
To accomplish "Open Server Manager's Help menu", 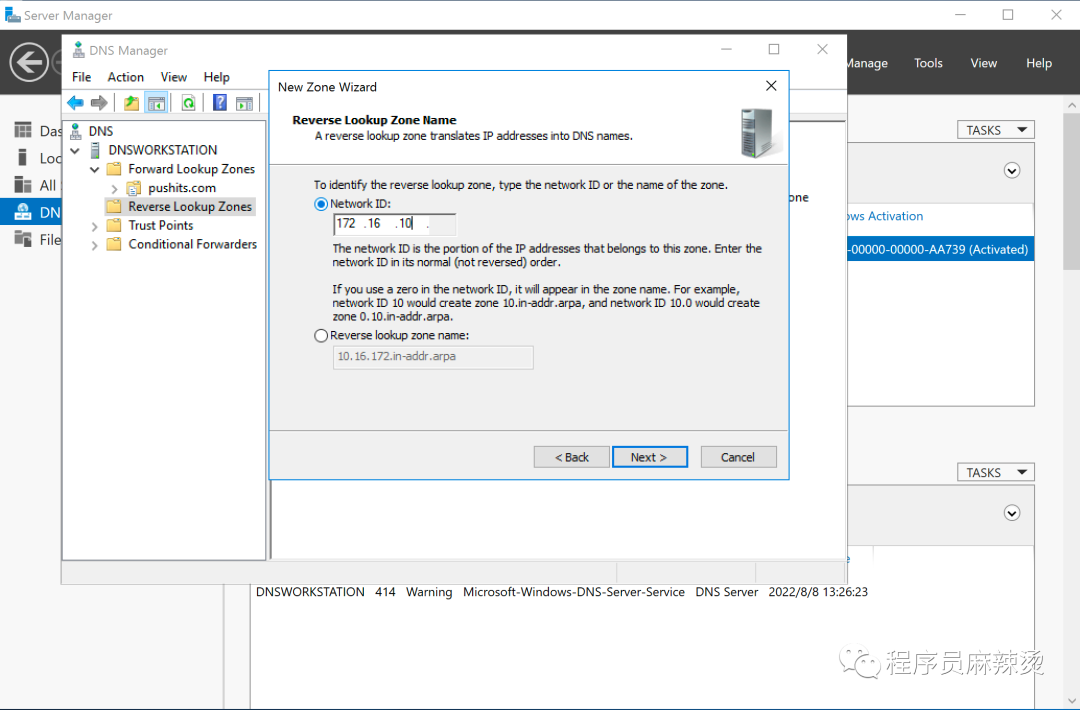I will (x=1039, y=63).
